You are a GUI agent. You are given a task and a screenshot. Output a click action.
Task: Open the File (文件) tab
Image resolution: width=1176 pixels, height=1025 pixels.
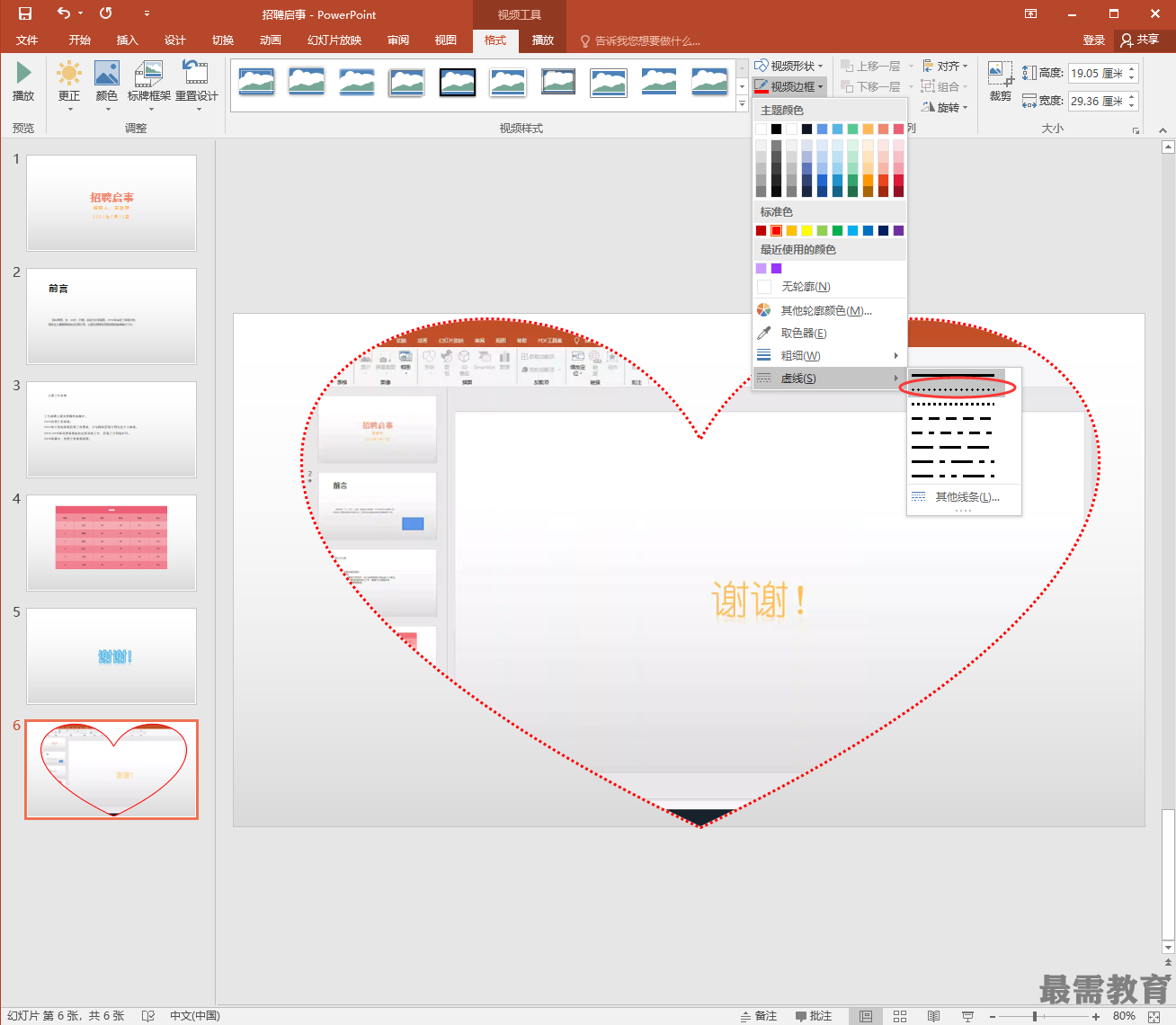27,40
